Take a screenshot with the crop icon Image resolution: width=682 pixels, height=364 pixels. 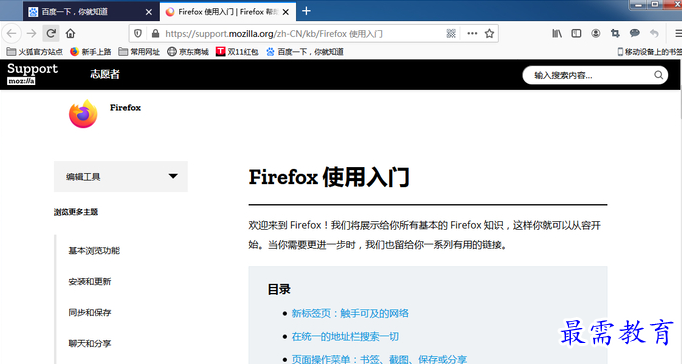click(x=615, y=33)
